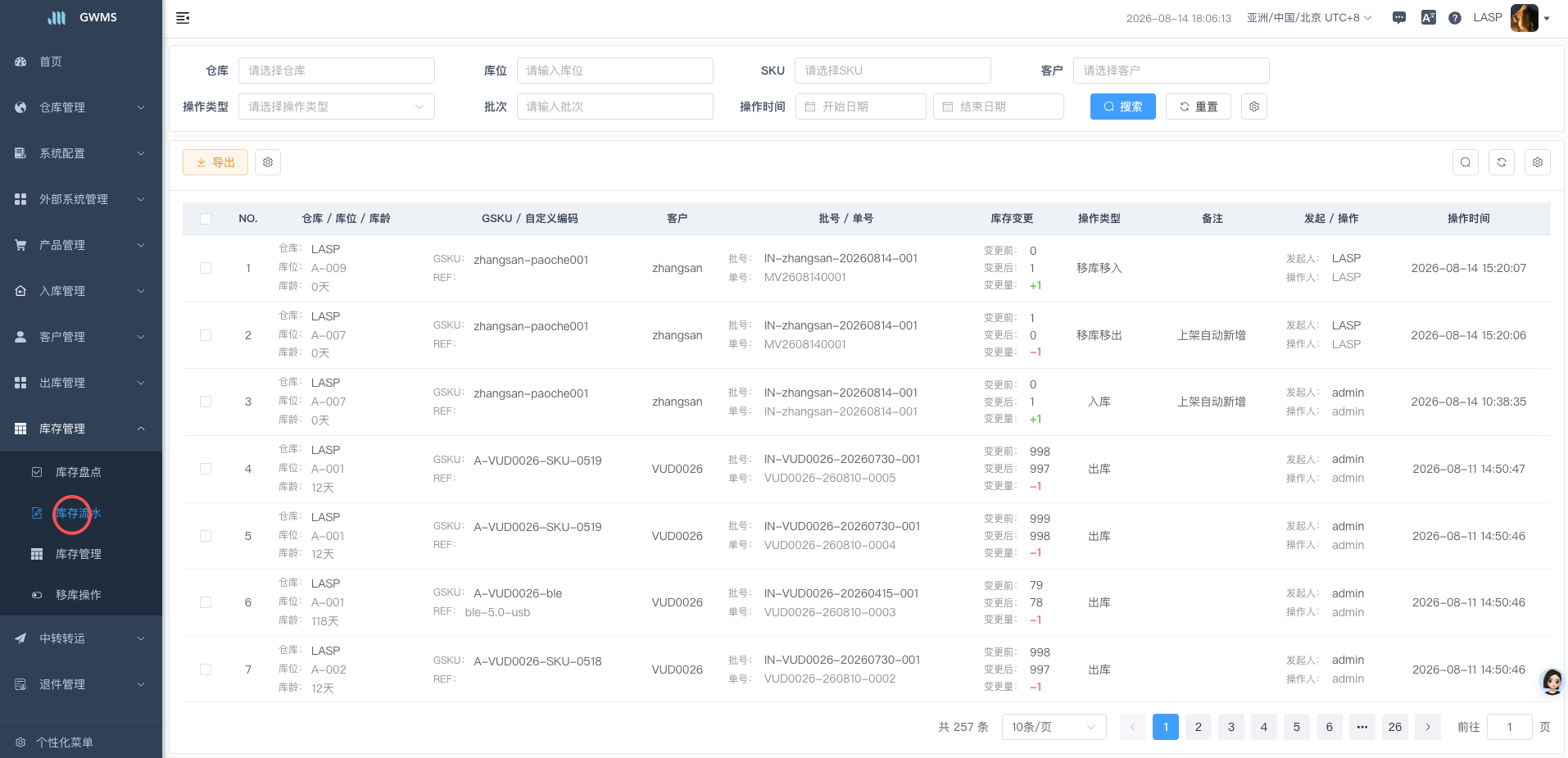Click the 前往 page jump input
The width and height of the screenshot is (1568, 758).
click(1510, 727)
